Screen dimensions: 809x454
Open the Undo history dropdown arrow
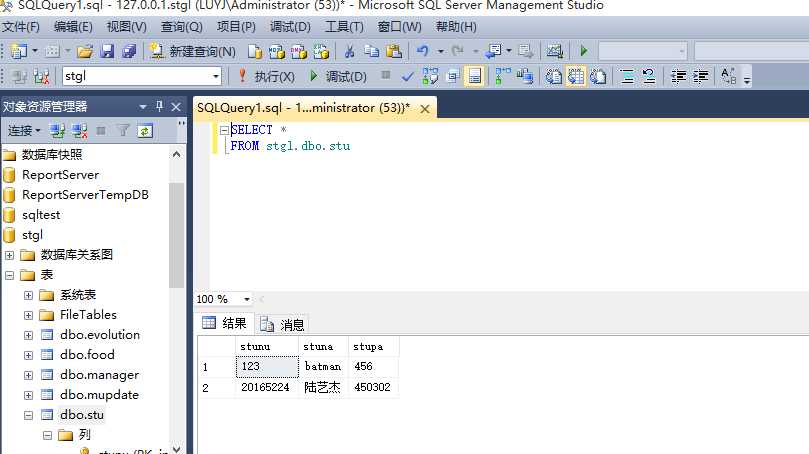point(440,51)
